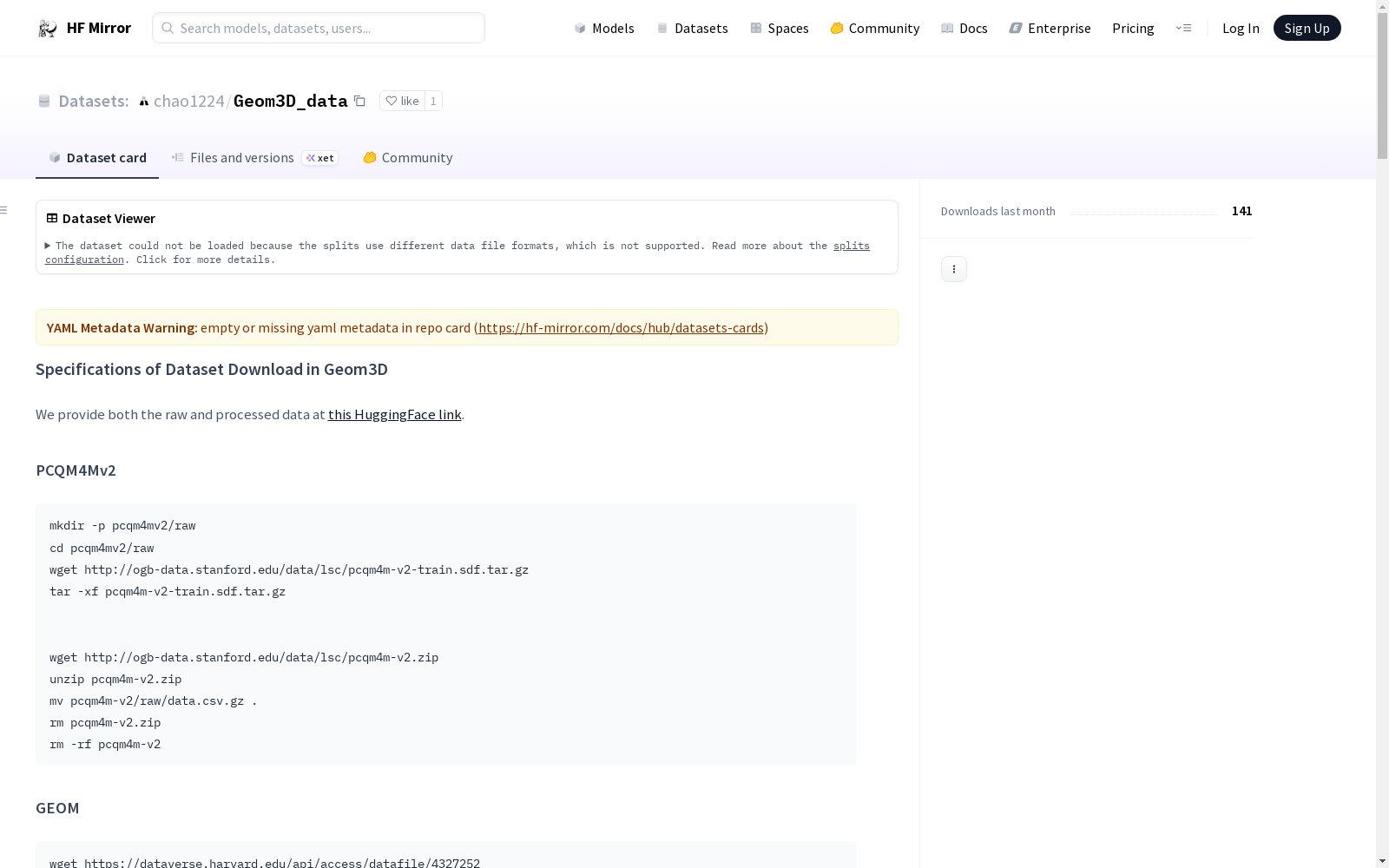Open the chao1224 user profile link
The image size is (1389, 868).
point(189,101)
